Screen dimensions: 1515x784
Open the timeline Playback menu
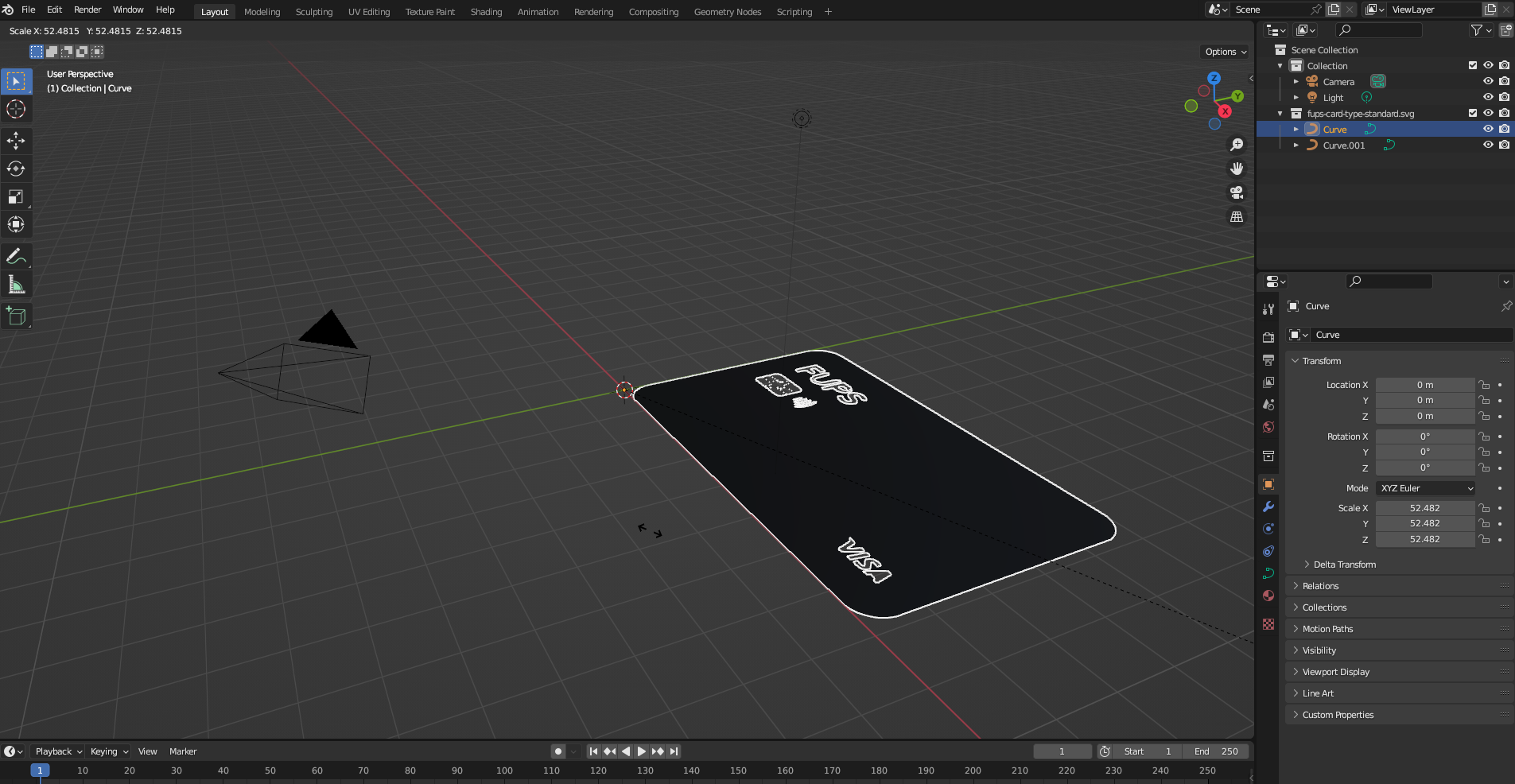coord(59,751)
